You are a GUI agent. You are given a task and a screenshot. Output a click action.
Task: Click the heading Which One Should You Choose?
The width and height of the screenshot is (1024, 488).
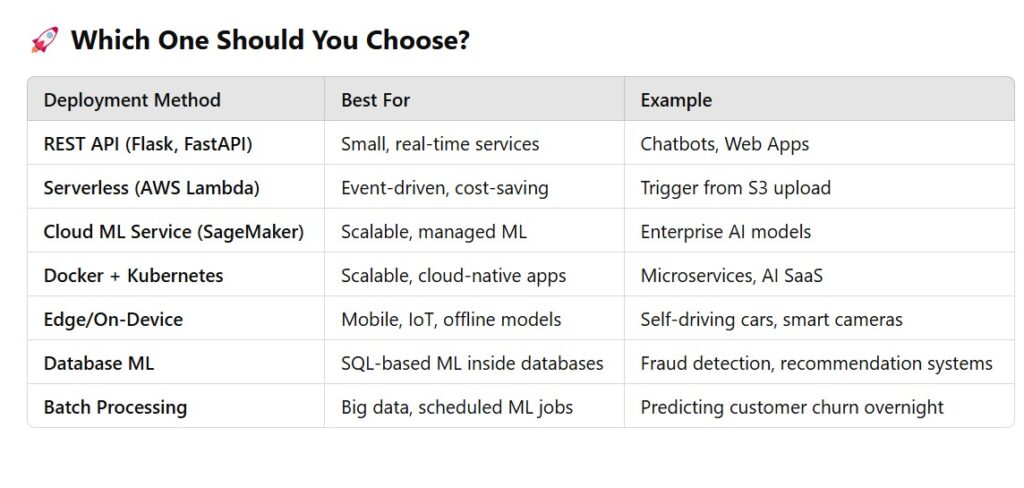pyautogui.click(x=270, y=41)
